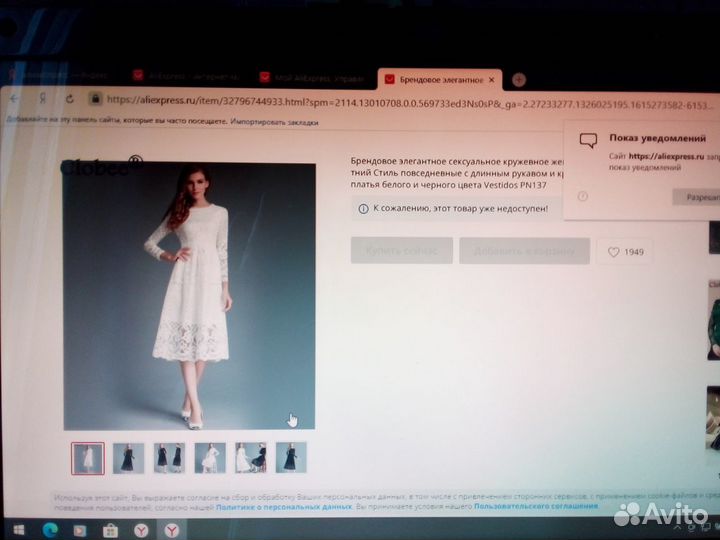Screen dimensions: 720x540
Task: Click the info icon in unavailable notice
Action: (362, 208)
